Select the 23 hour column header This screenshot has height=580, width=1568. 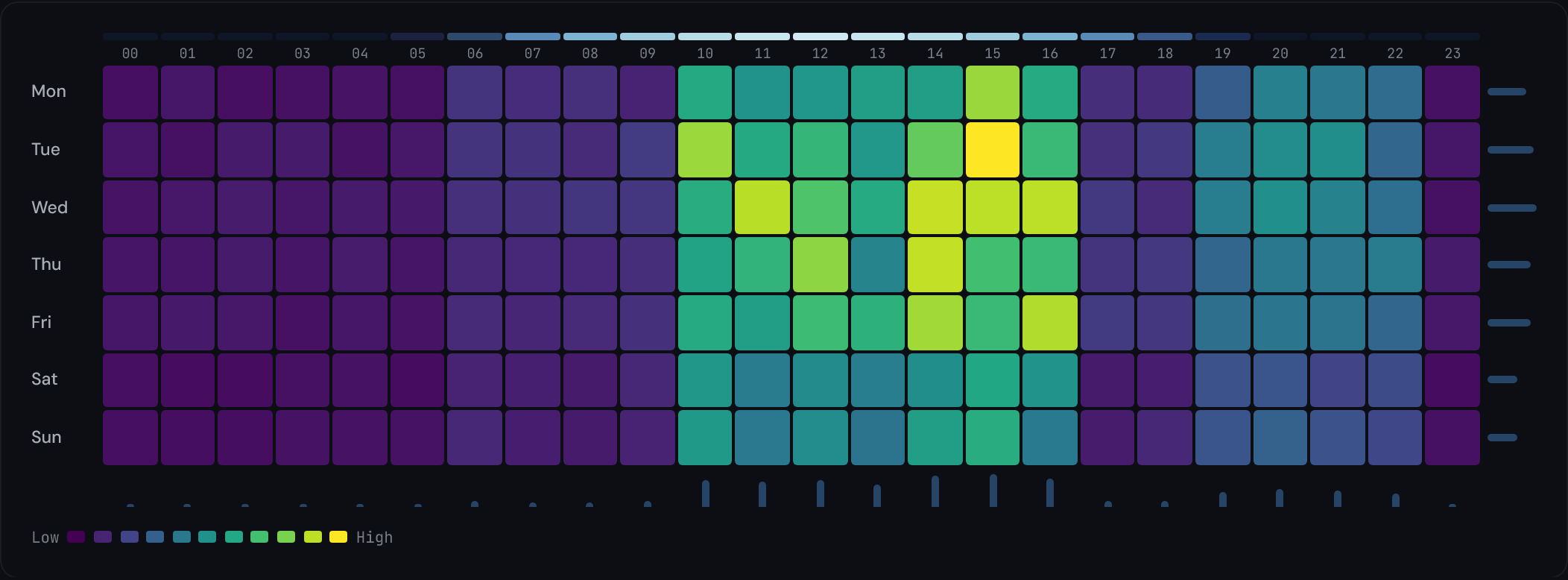point(1452,54)
